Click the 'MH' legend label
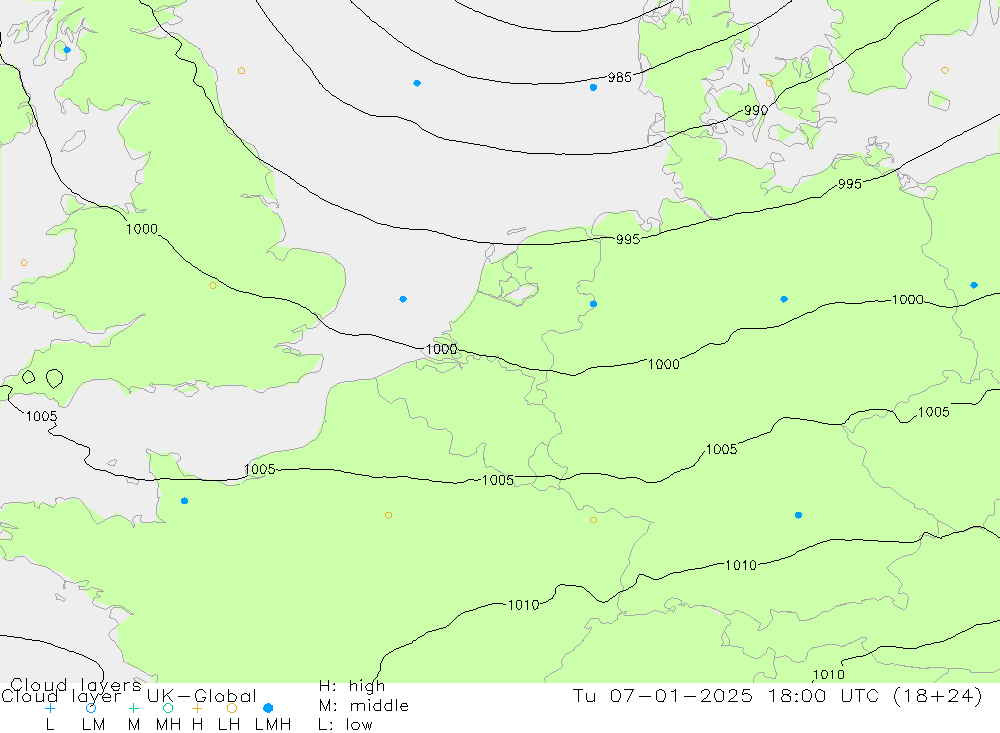This screenshot has height=733, width=1000. pos(168,725)
